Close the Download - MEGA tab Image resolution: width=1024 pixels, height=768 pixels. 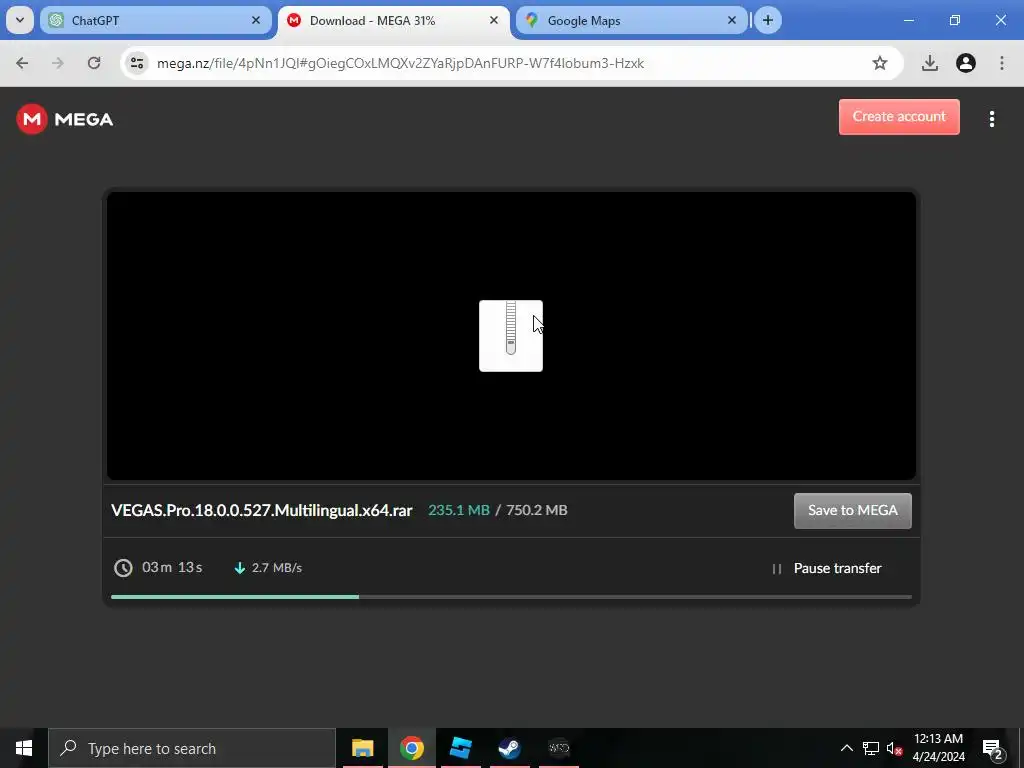tap(494, 20)
